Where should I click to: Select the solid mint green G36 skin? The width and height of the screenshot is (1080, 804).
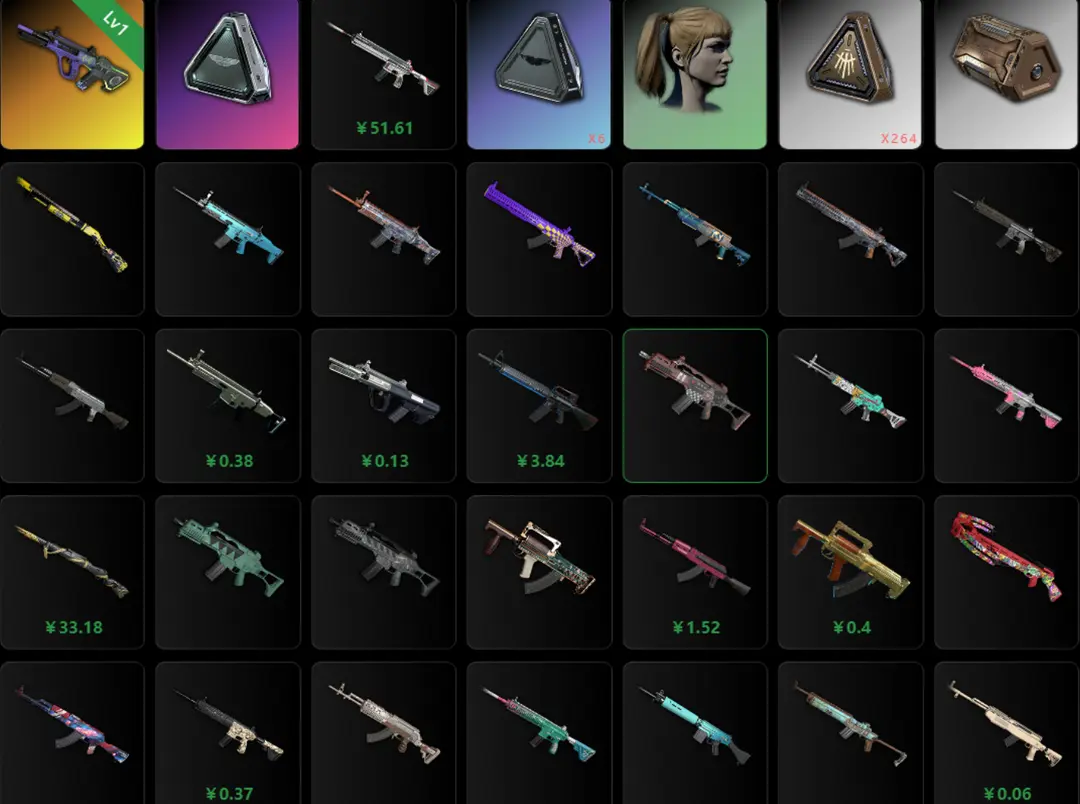coord(228,572)
